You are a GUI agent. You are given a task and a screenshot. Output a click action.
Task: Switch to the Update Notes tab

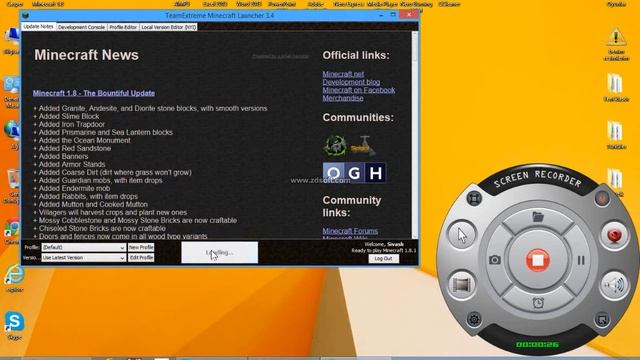point(38,27)
